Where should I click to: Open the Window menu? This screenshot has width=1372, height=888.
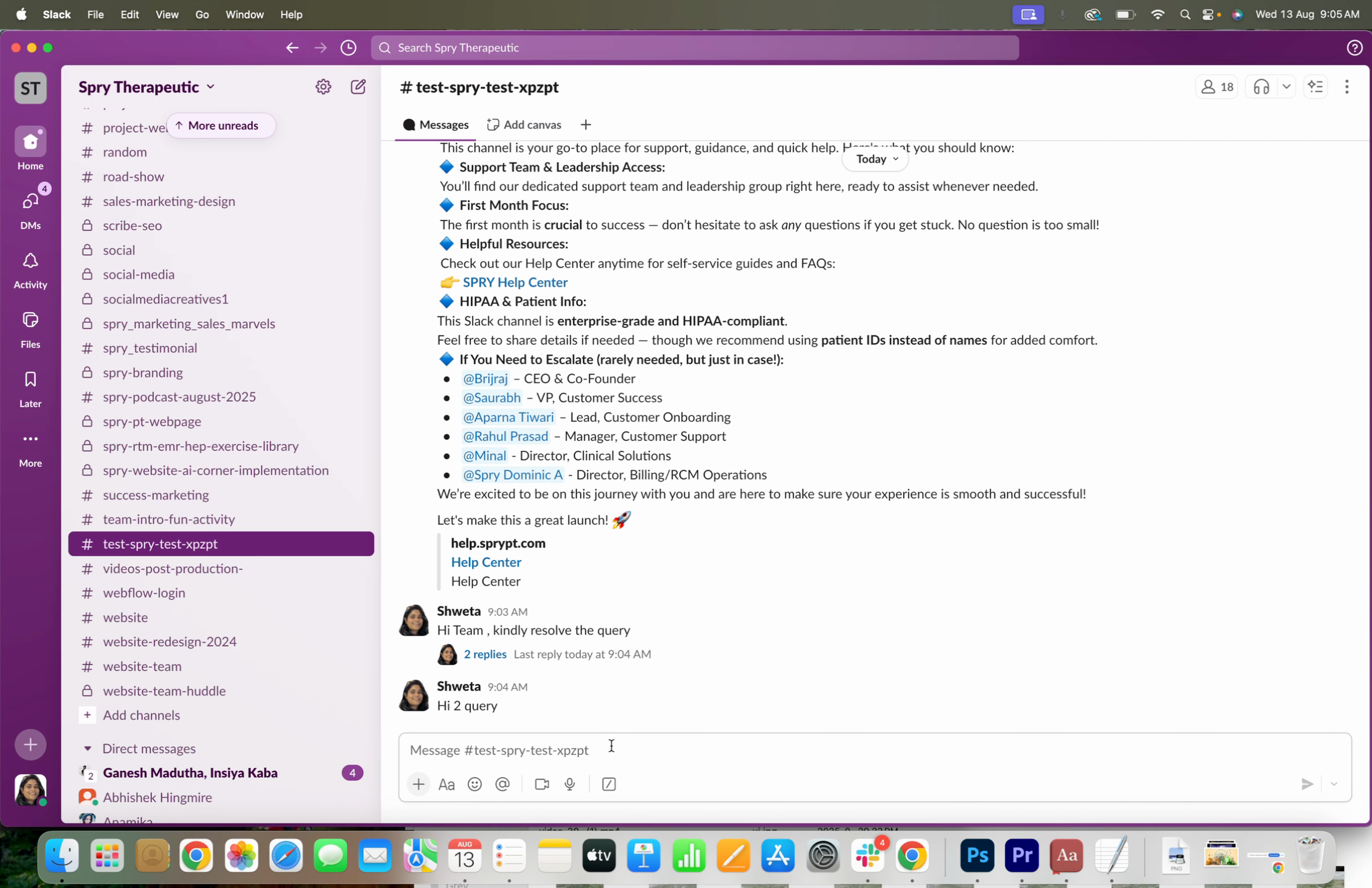(244, 14)
